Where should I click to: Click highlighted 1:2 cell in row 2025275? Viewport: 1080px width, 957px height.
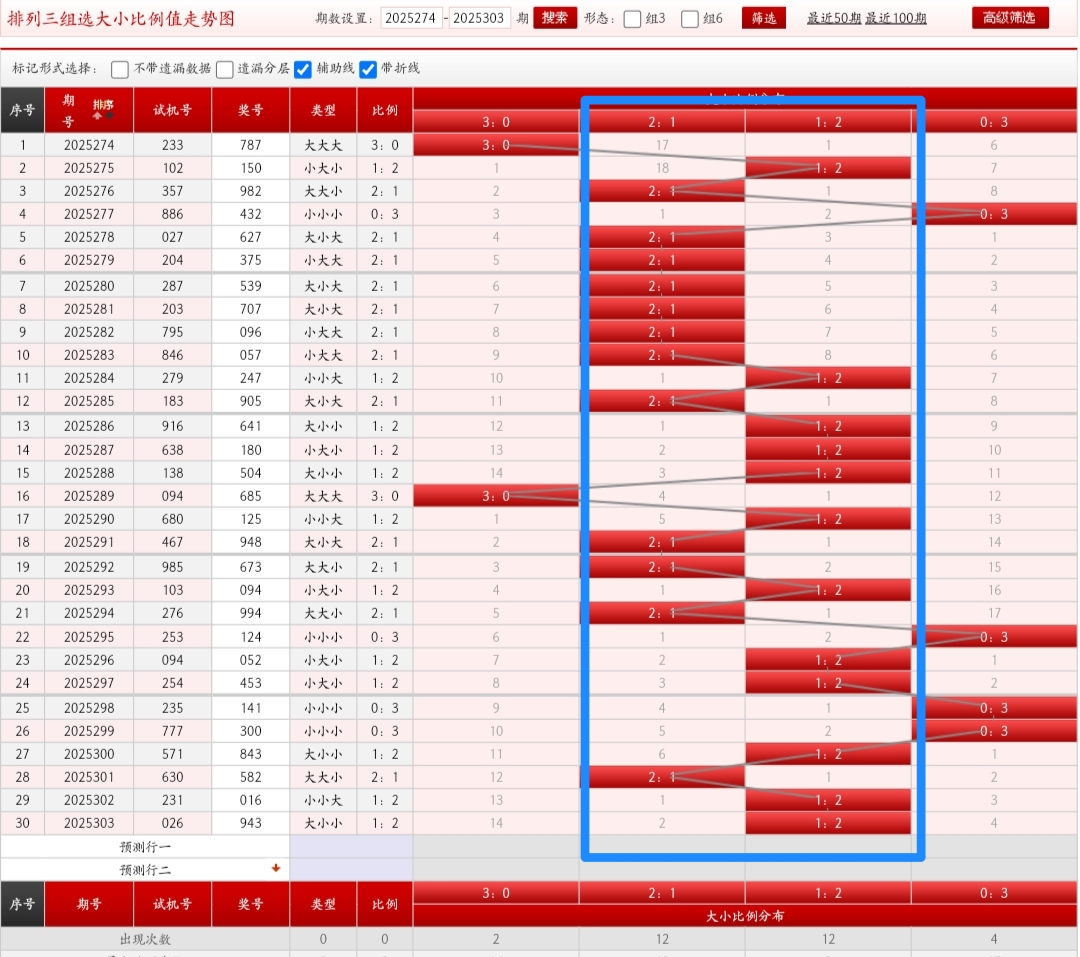tap(828, 168)
